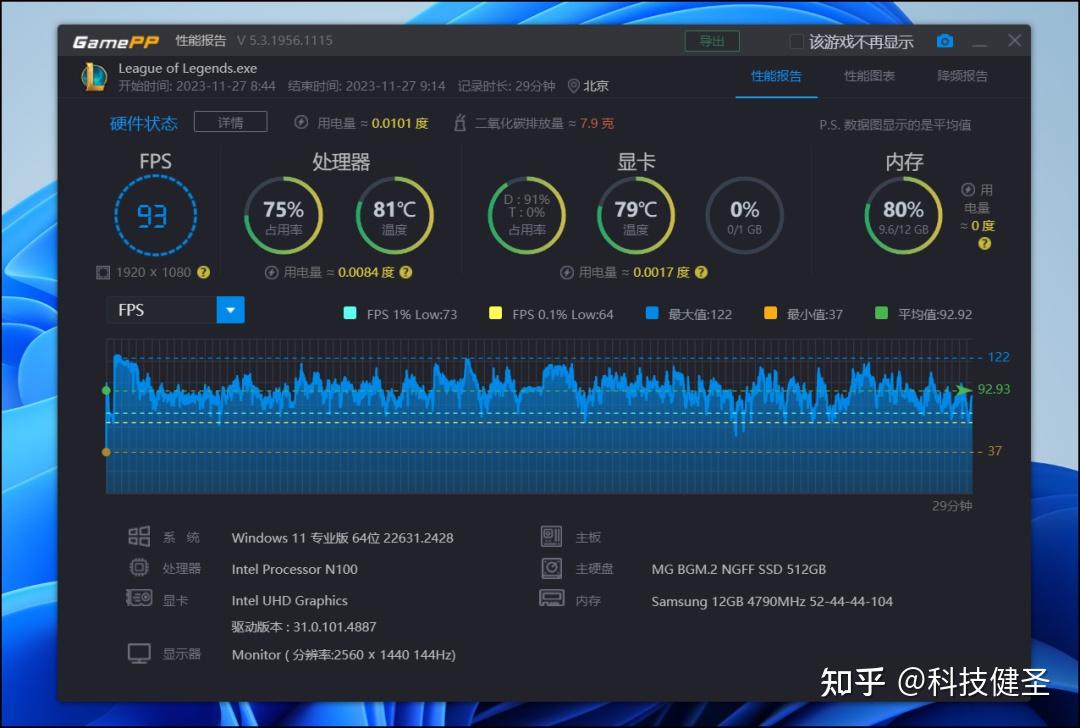Click the help icon beside GPU power 0.0017 度
Image resolution: width=1080 pixels, height=728 pixels.
[701, 272]
